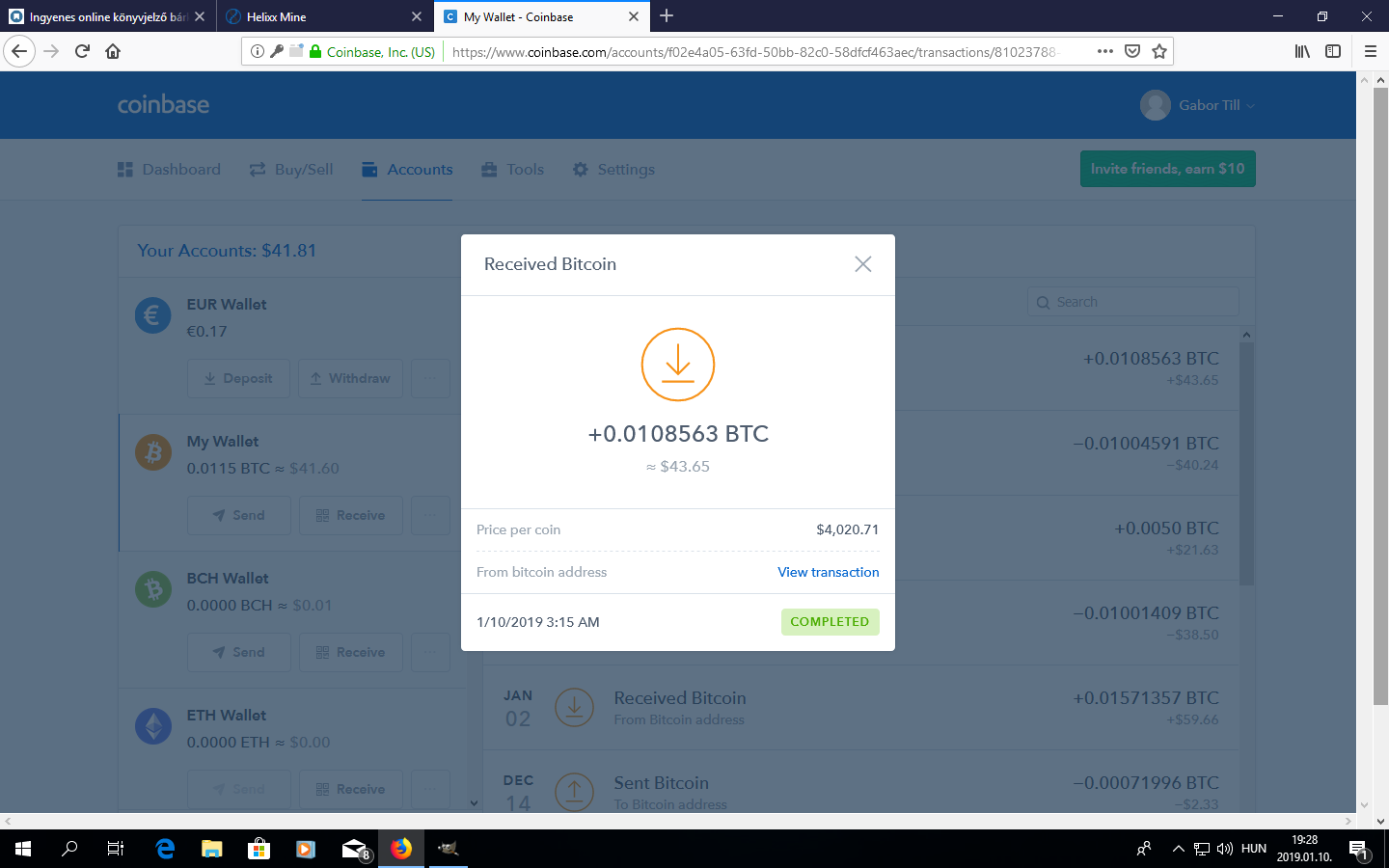Open the Dashboard navigation item

pos(169,170)
